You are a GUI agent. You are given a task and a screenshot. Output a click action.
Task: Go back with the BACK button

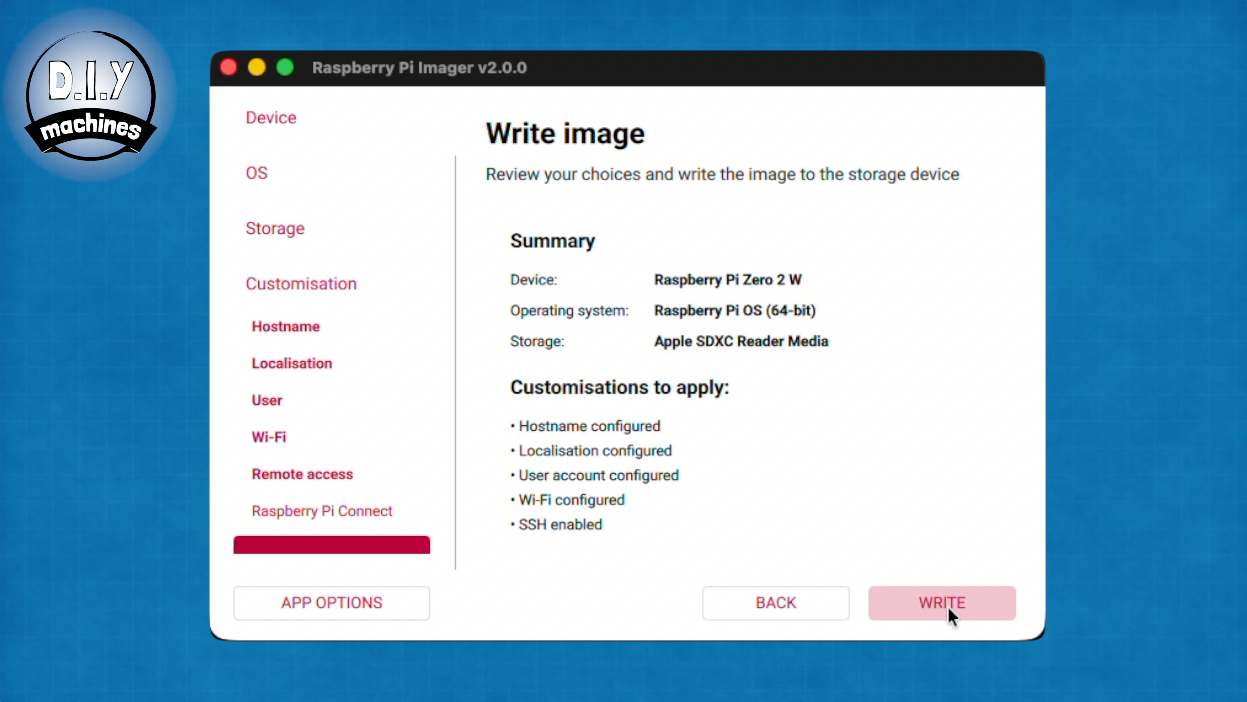tap(776, 603)
